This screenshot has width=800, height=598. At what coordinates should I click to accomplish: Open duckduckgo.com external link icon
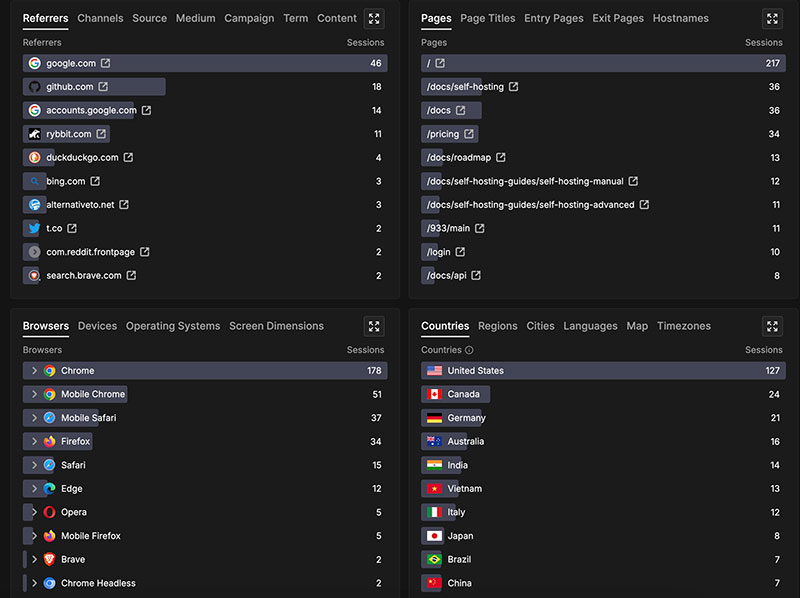(128, 157)
